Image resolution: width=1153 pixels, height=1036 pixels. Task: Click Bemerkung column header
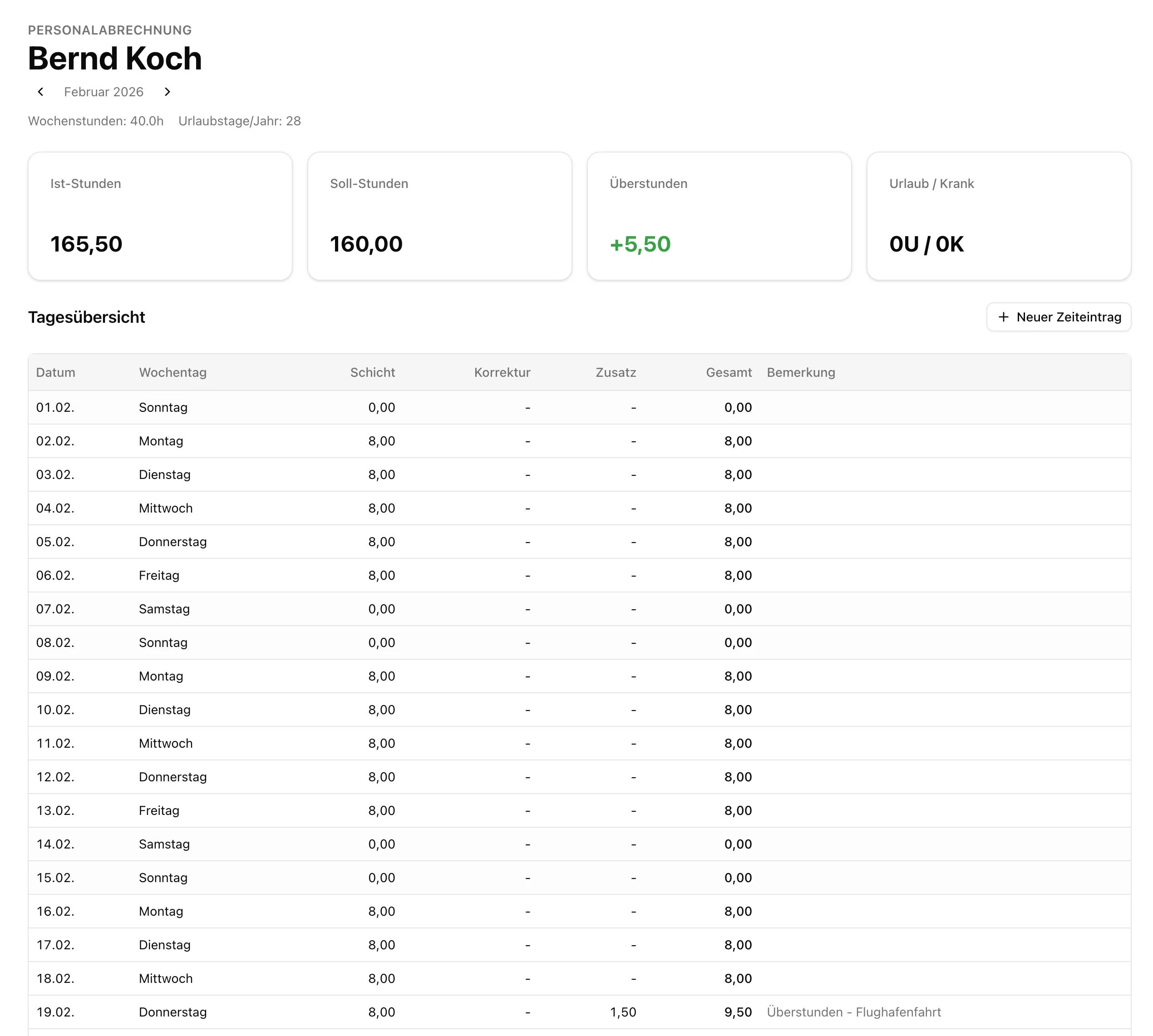[x=801, y=372]
